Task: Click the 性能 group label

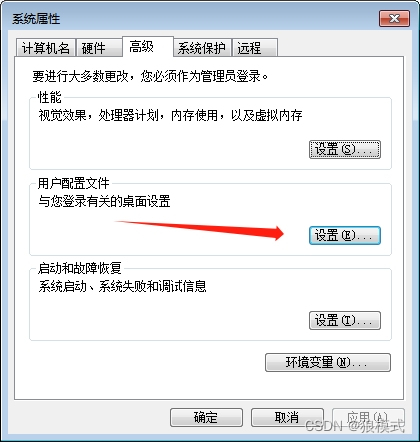Action: point(50,97)
